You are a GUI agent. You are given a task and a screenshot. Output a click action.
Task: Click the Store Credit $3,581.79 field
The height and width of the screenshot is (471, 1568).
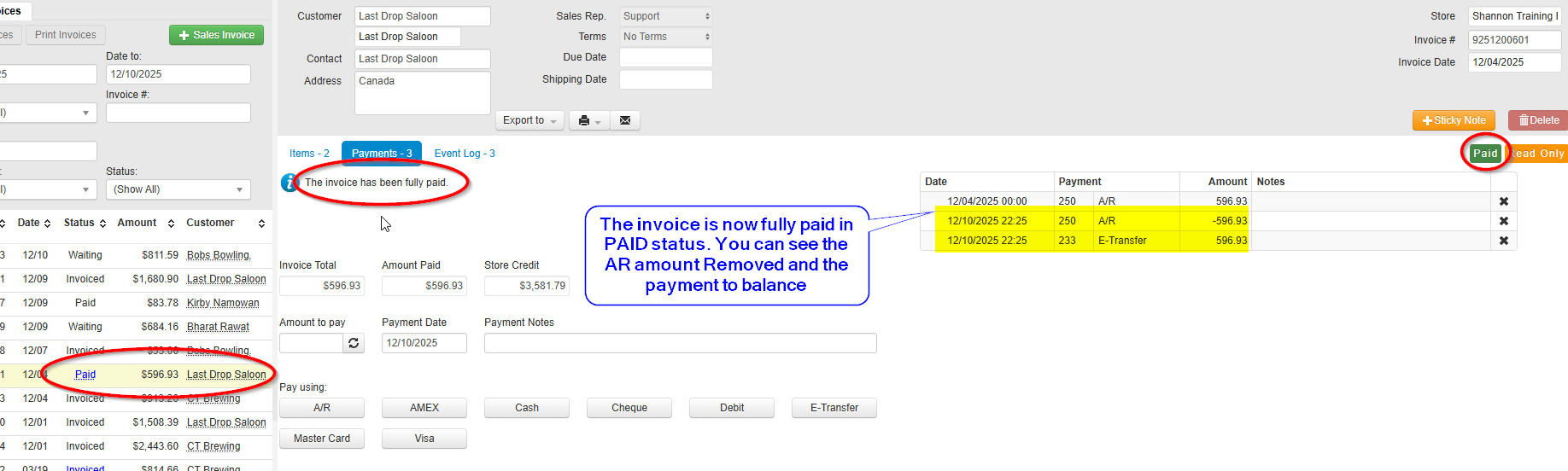click(527, 286)
